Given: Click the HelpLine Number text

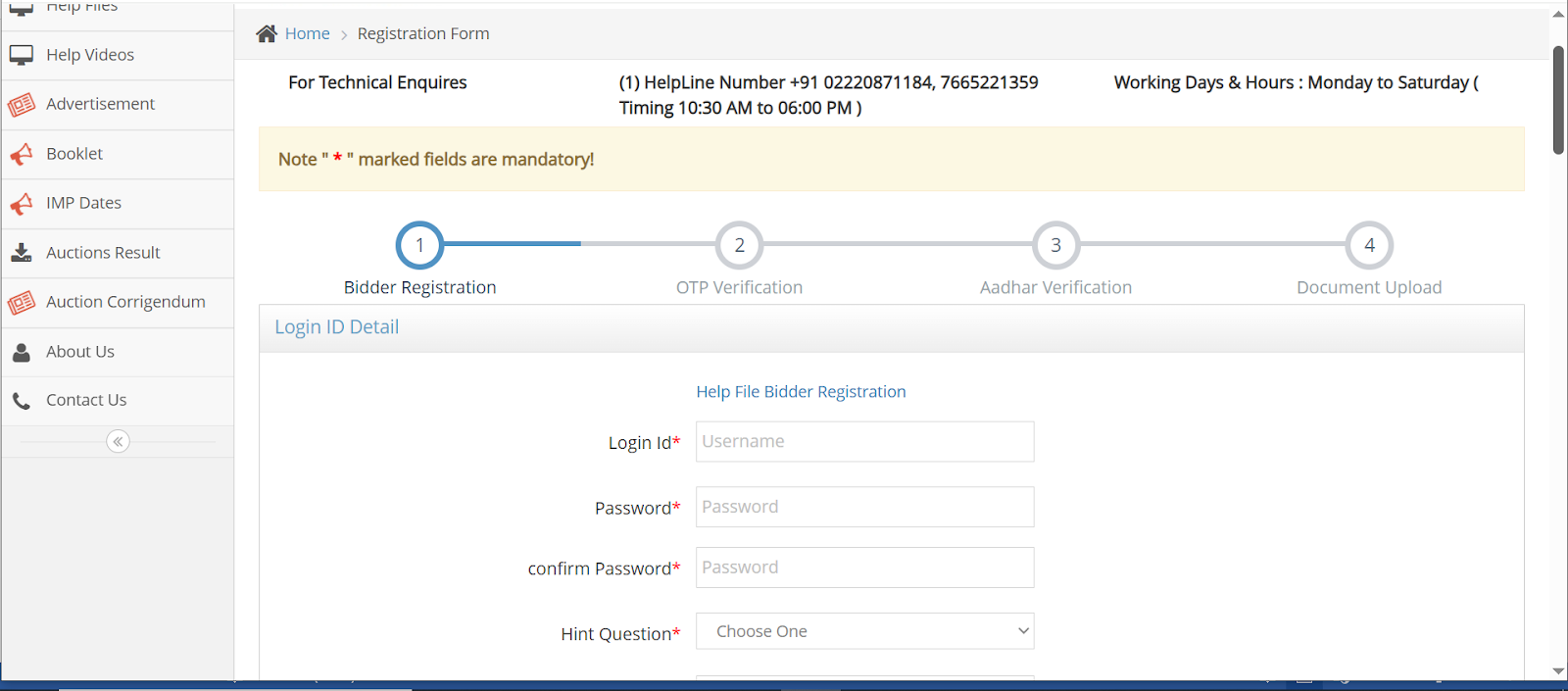Looking at the screenshot, I should (x=828, y=95).
